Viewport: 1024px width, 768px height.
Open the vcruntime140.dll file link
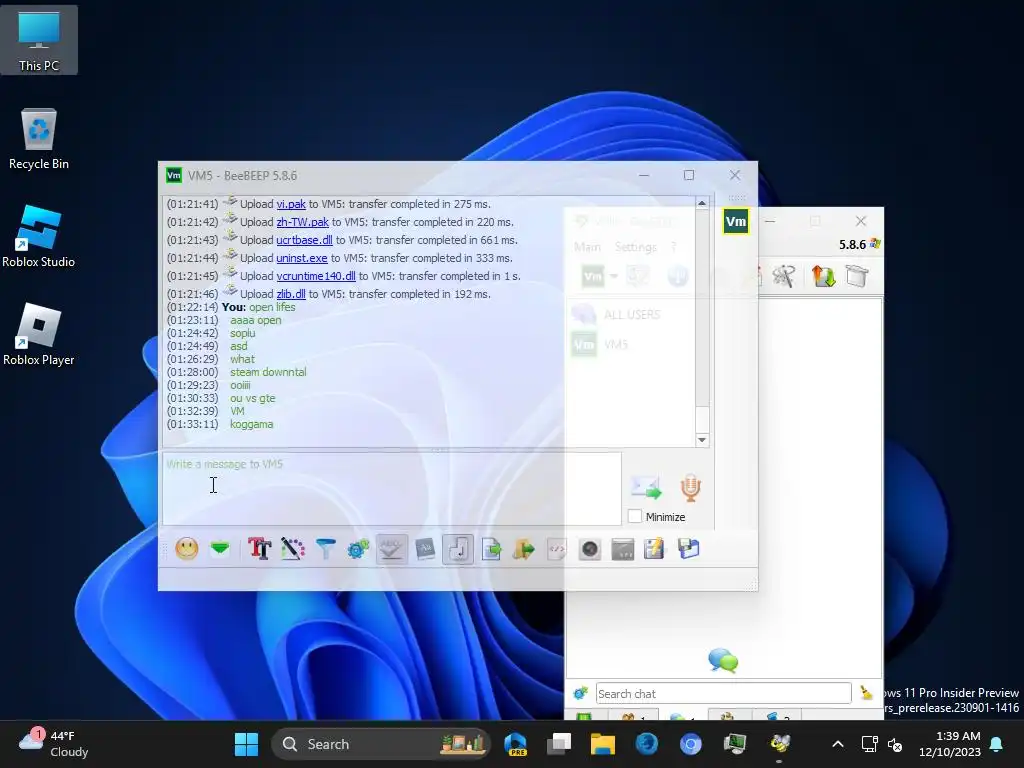coord(316,276)
